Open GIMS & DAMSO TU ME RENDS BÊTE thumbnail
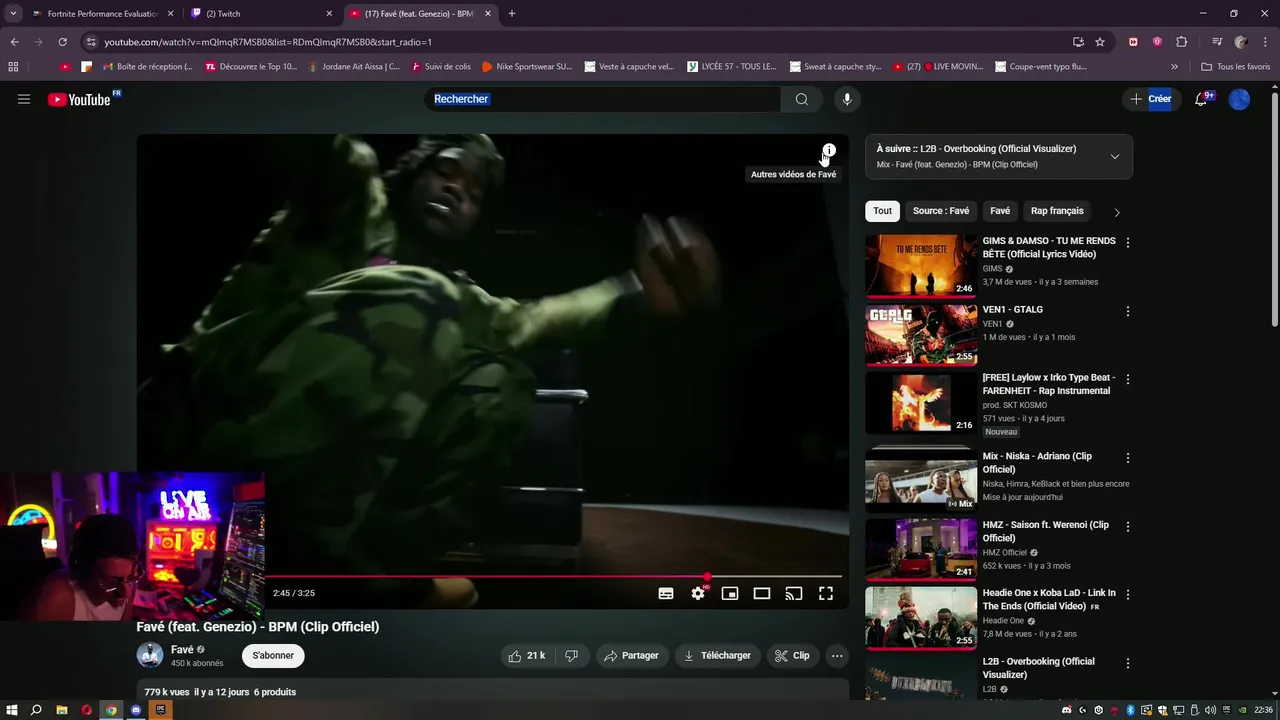Viewport: 1280px width, 720px height. [x=921, y=266]
